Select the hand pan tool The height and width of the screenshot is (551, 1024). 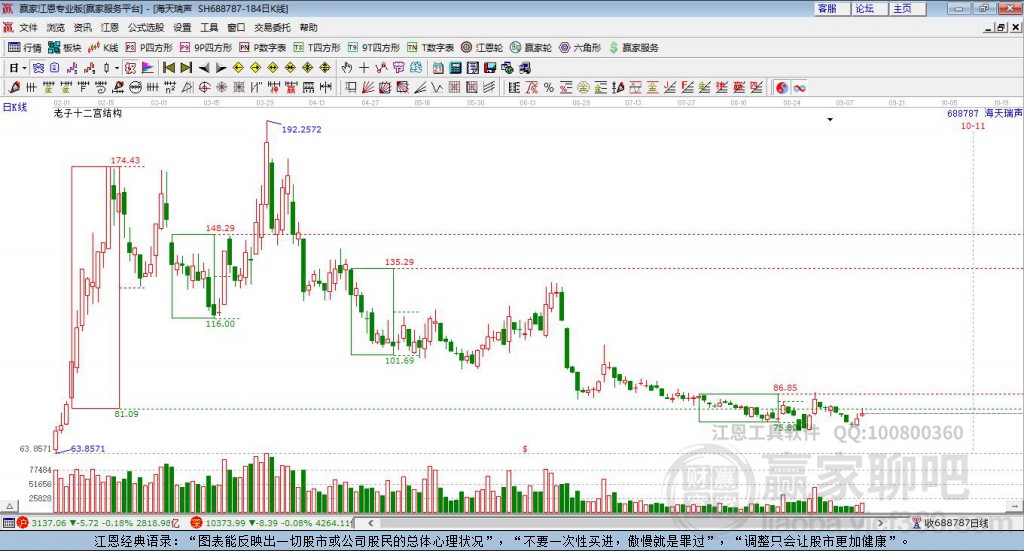pos(347,68)
